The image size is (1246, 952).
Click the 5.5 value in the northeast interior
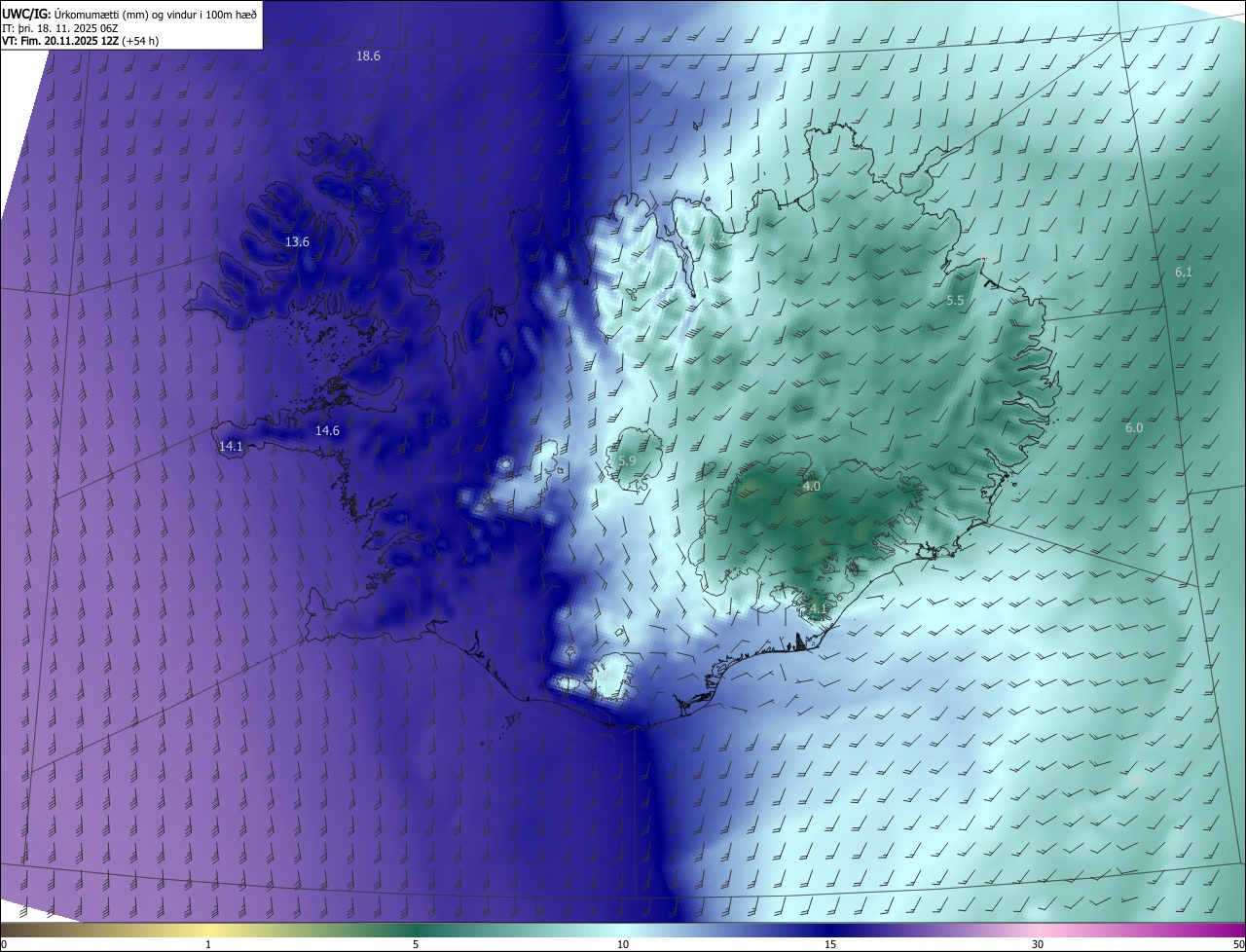pyautogui.click(x=955, y=302)
